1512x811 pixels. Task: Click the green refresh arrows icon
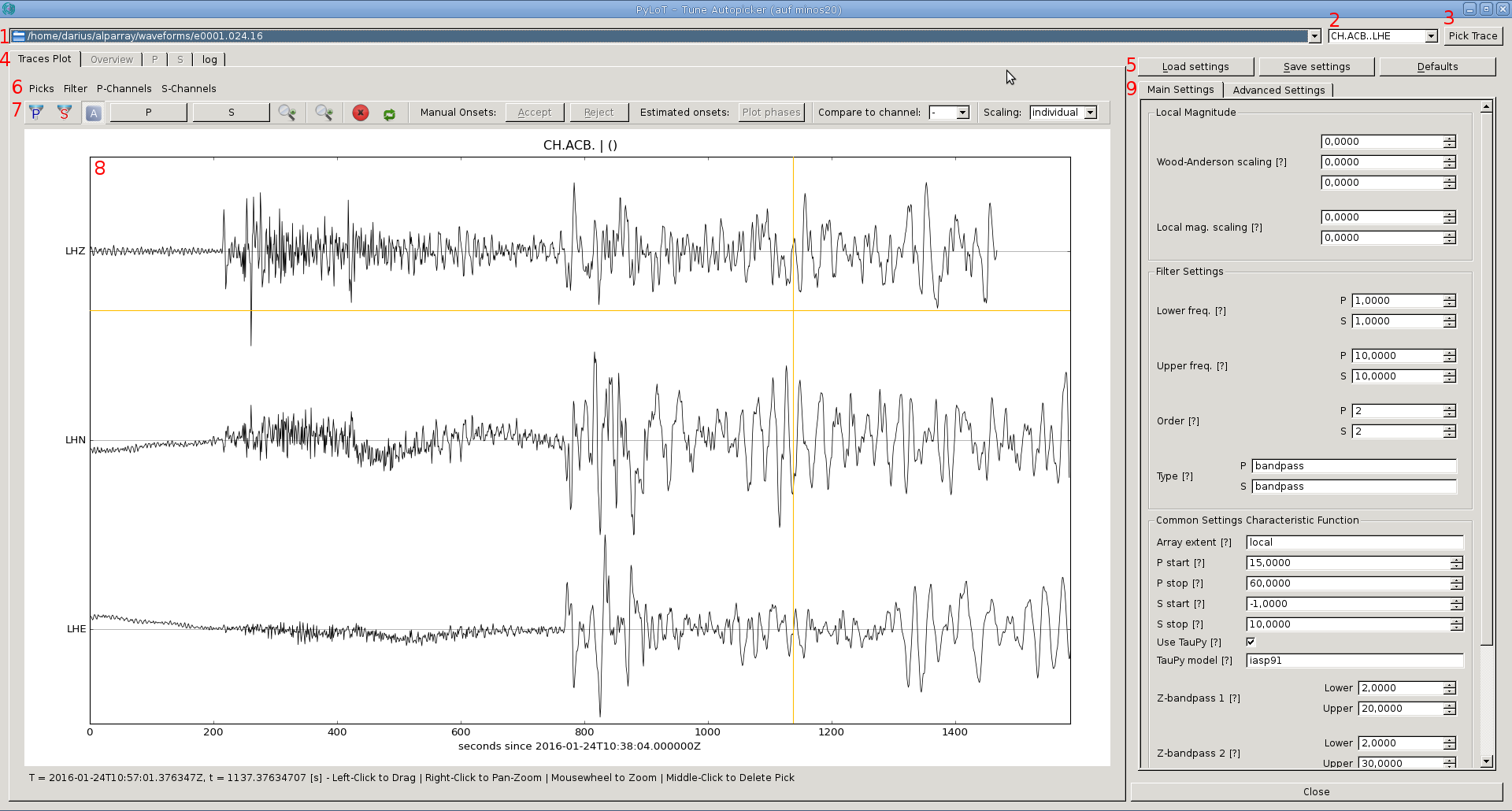click(389, 113)
